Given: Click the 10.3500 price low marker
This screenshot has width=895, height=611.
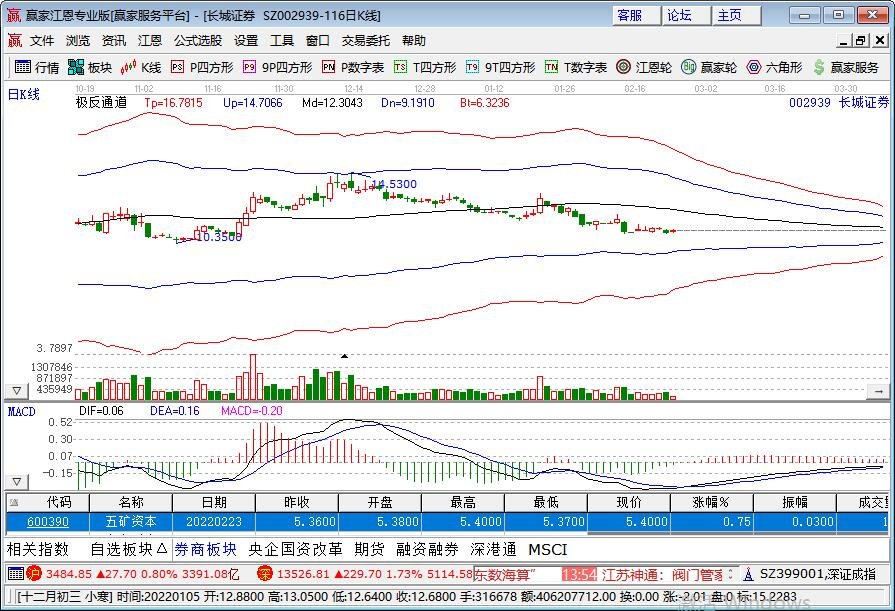Looking at the screenshot, I should coord(219,236).
